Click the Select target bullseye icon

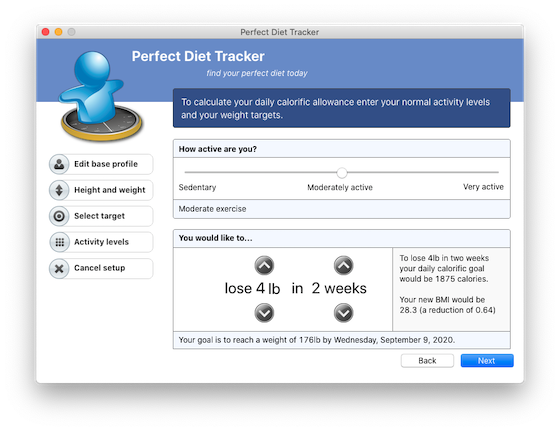coord(59,216)
